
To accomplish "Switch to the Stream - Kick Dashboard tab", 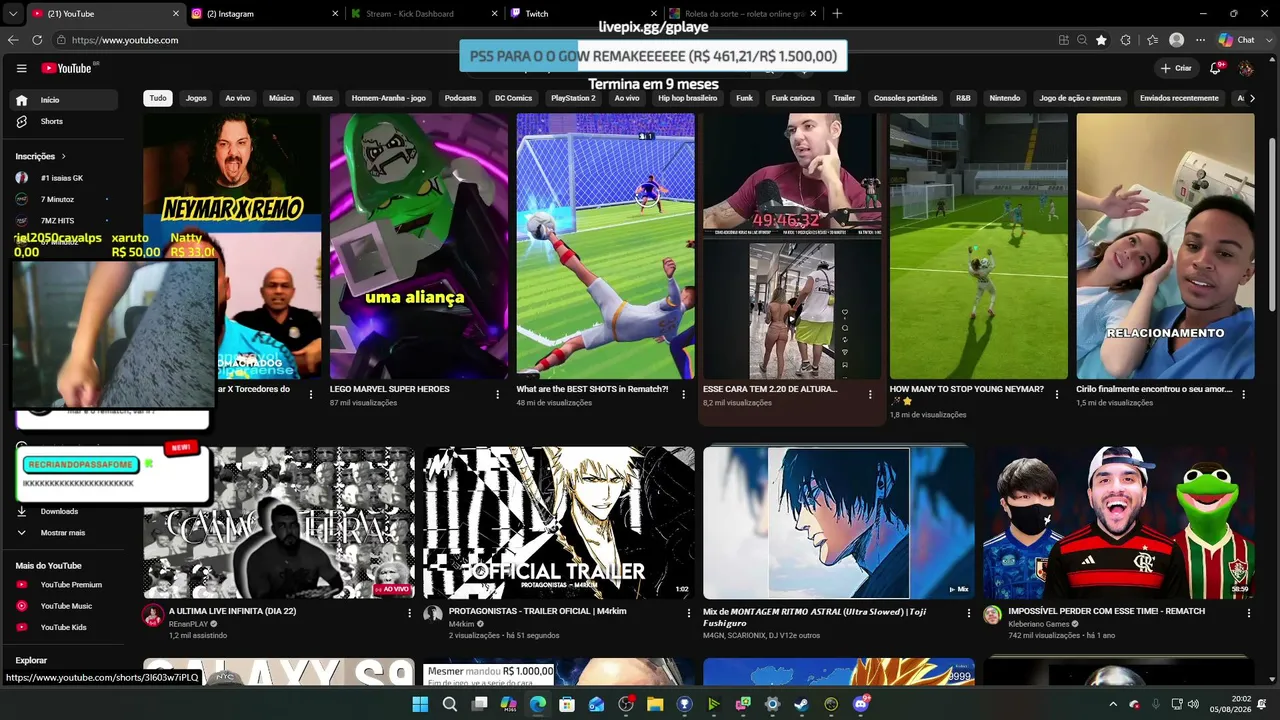I will coord(424,14).
